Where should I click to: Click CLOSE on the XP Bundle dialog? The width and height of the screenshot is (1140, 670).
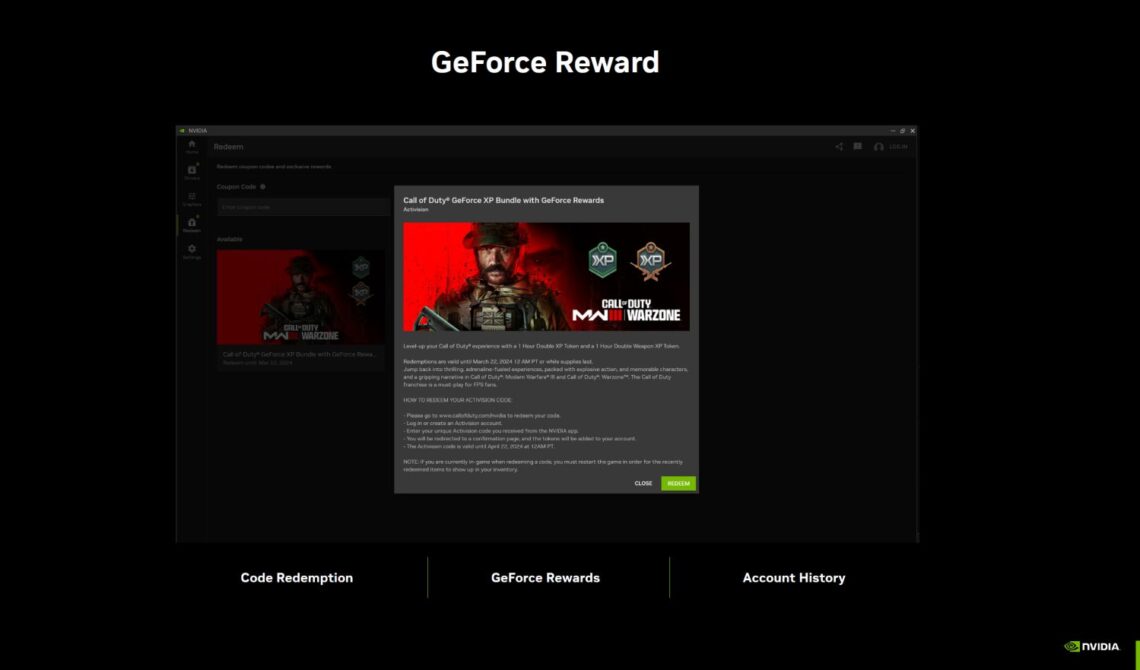coord(643,483)
